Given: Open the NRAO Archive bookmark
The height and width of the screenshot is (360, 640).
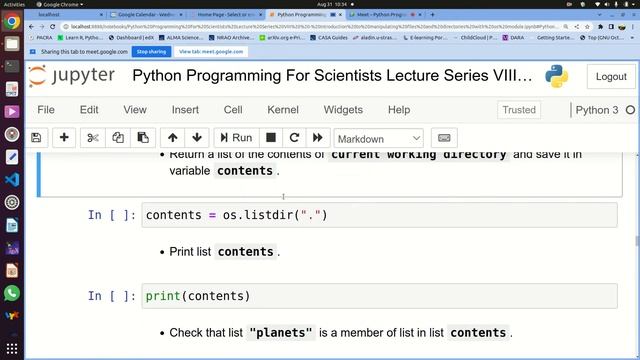Looking at the screenshot, I should click(x=231, y=38).
